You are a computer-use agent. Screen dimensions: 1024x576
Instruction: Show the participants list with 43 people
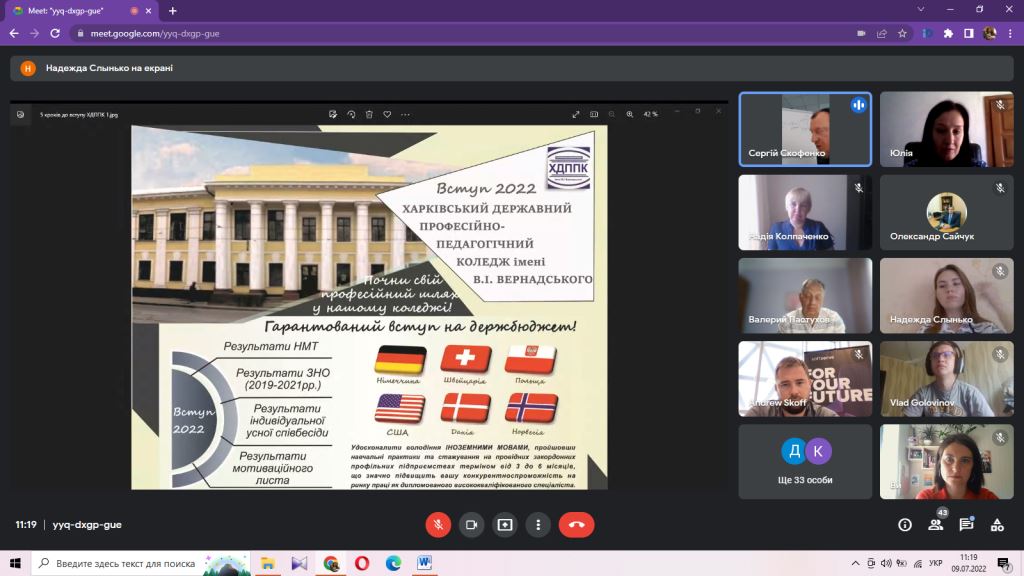click(936, 525)
